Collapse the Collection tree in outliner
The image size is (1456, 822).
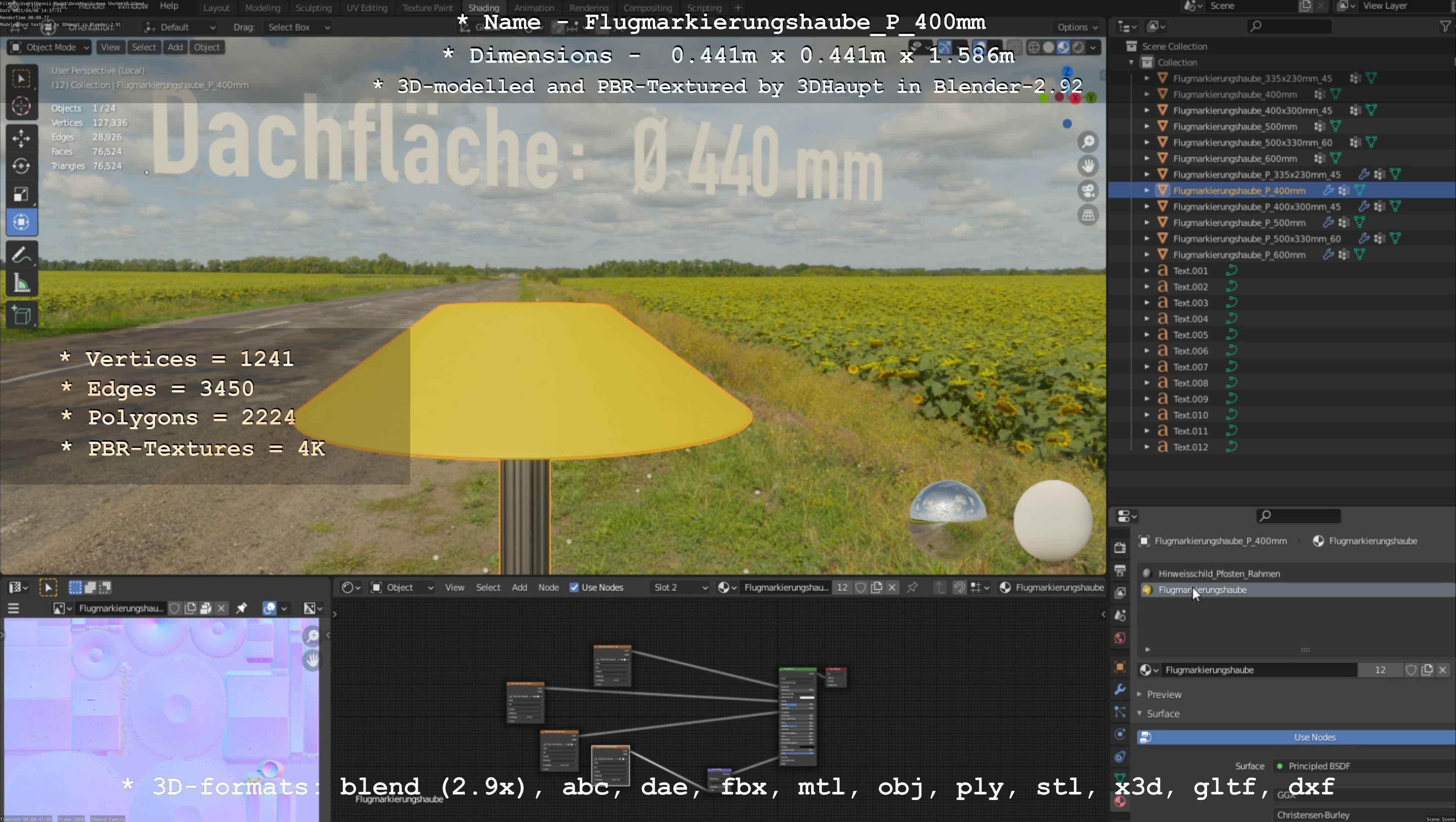(x=1131, y=63)
